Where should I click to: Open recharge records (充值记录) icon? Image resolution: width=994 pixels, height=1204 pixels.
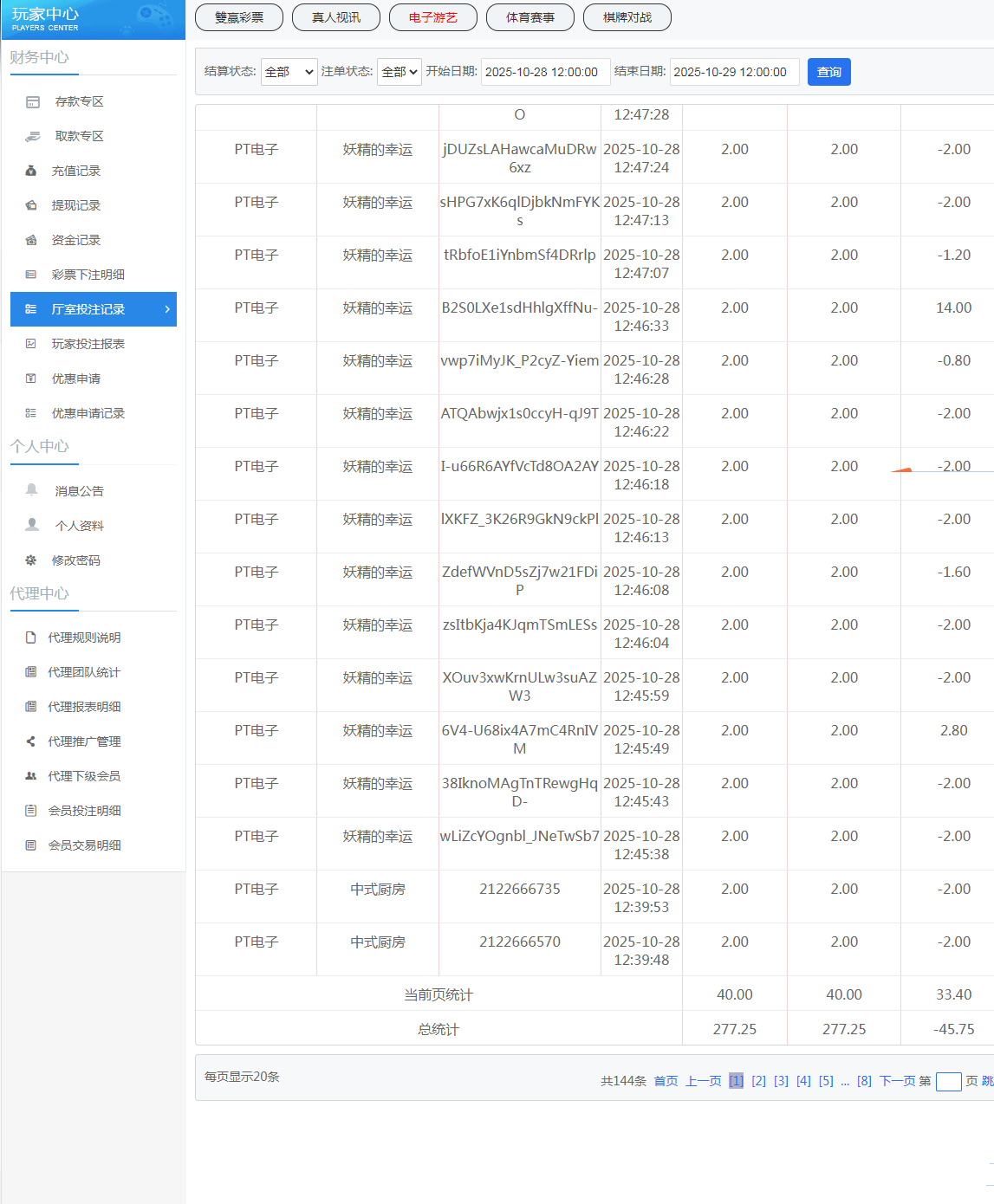point(31,172)
